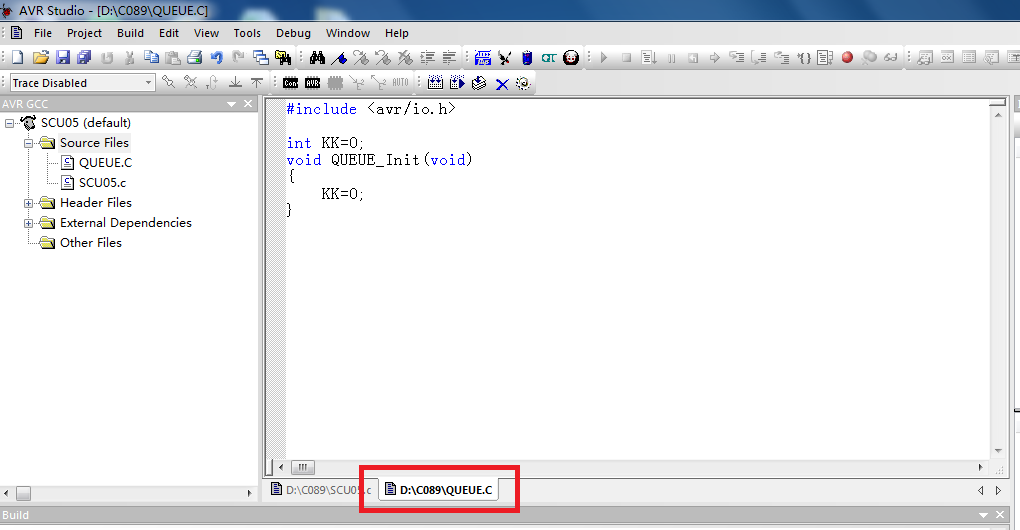Screen dimensions: 1020x530
Task: Click the KK=0; line inside function
Action: [x=342, y=194]
